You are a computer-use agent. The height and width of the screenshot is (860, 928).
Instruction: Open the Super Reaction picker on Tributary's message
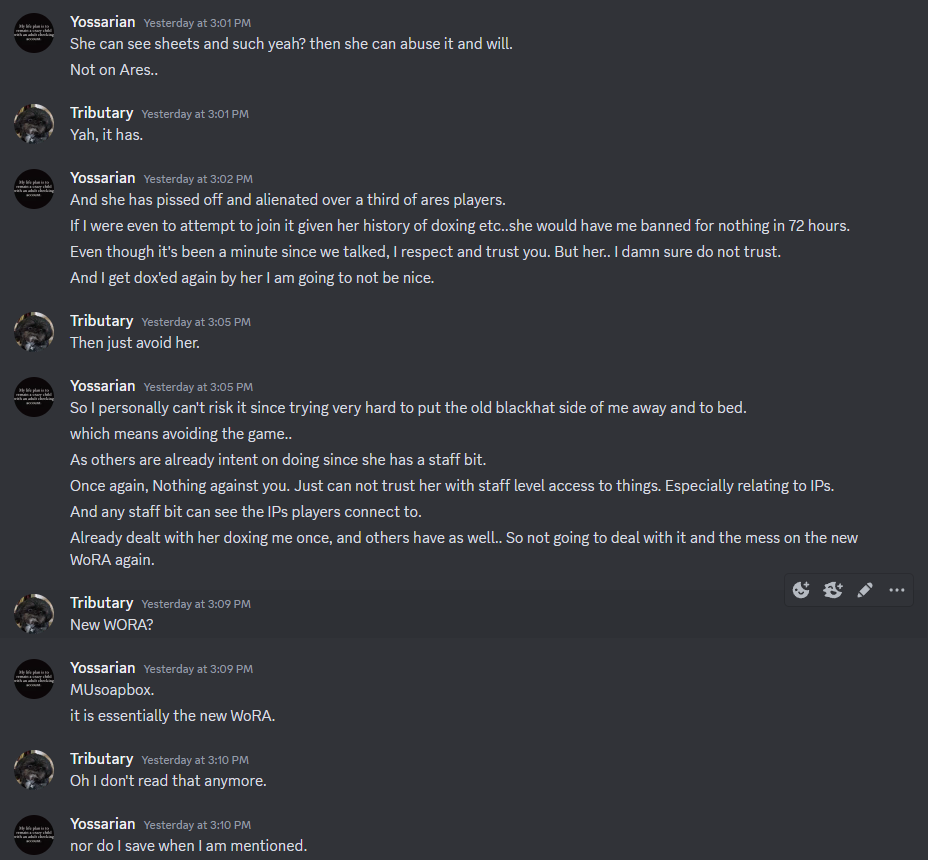coord(833,590)
